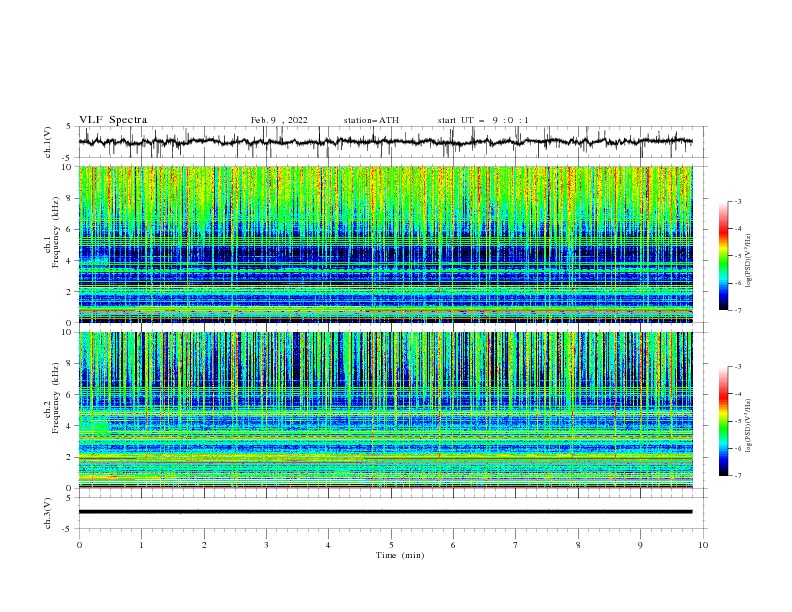Click the 'ch.3(V)' axis label
Viewport: 792px width, 612px height.
48,513
